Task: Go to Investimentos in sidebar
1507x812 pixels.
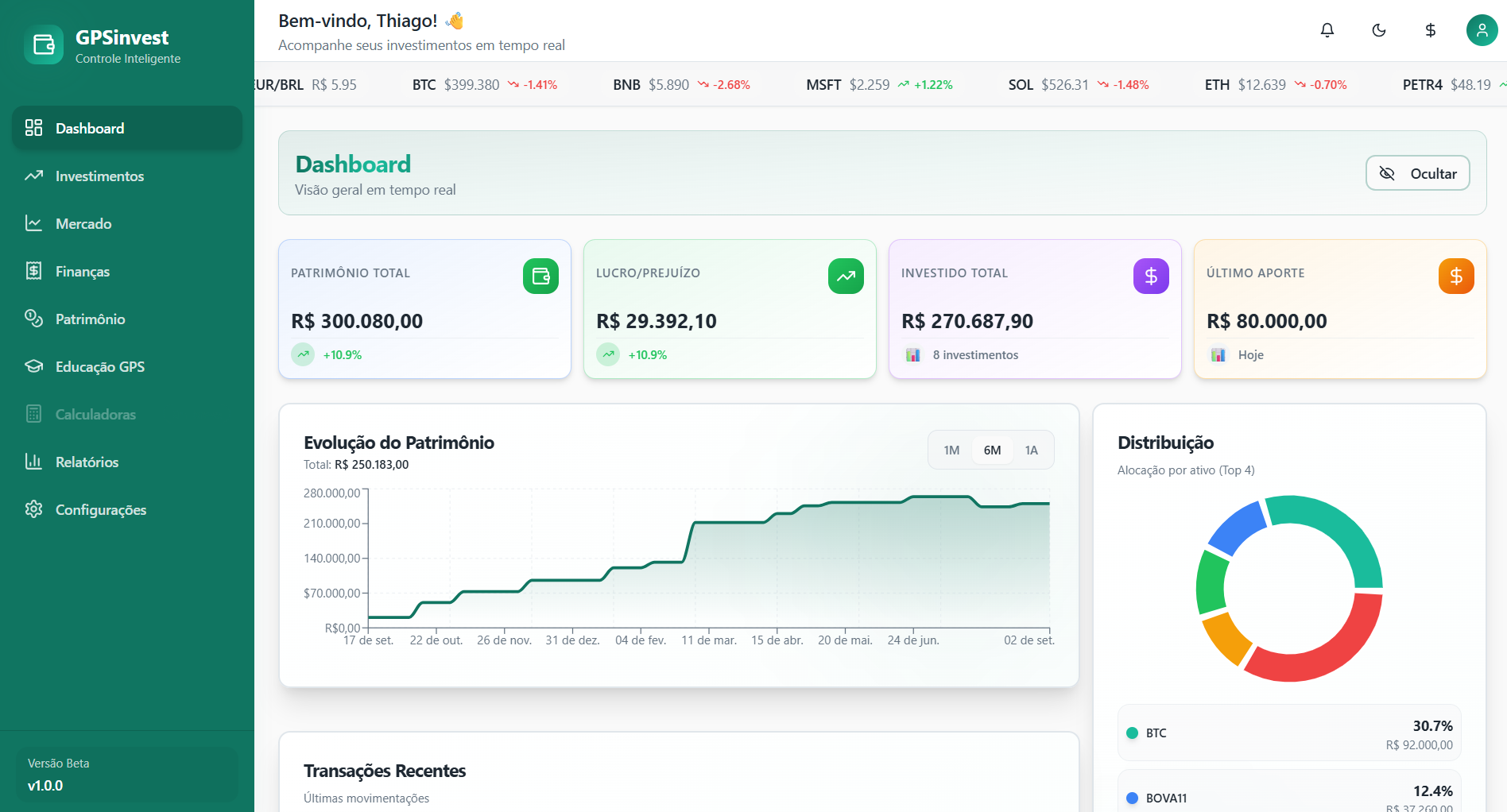Action: pos(127,176)
